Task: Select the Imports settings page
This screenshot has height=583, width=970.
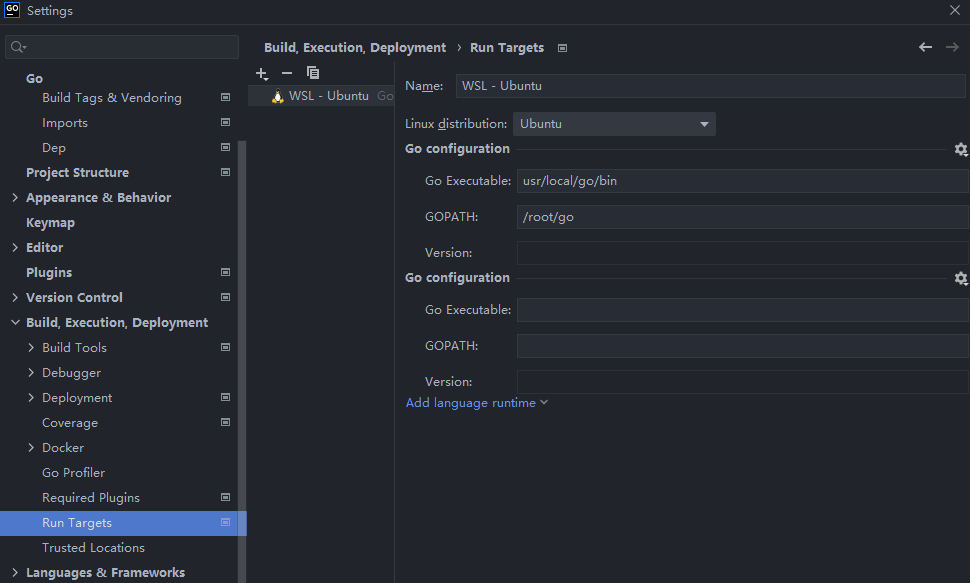Action: point(65,123)
